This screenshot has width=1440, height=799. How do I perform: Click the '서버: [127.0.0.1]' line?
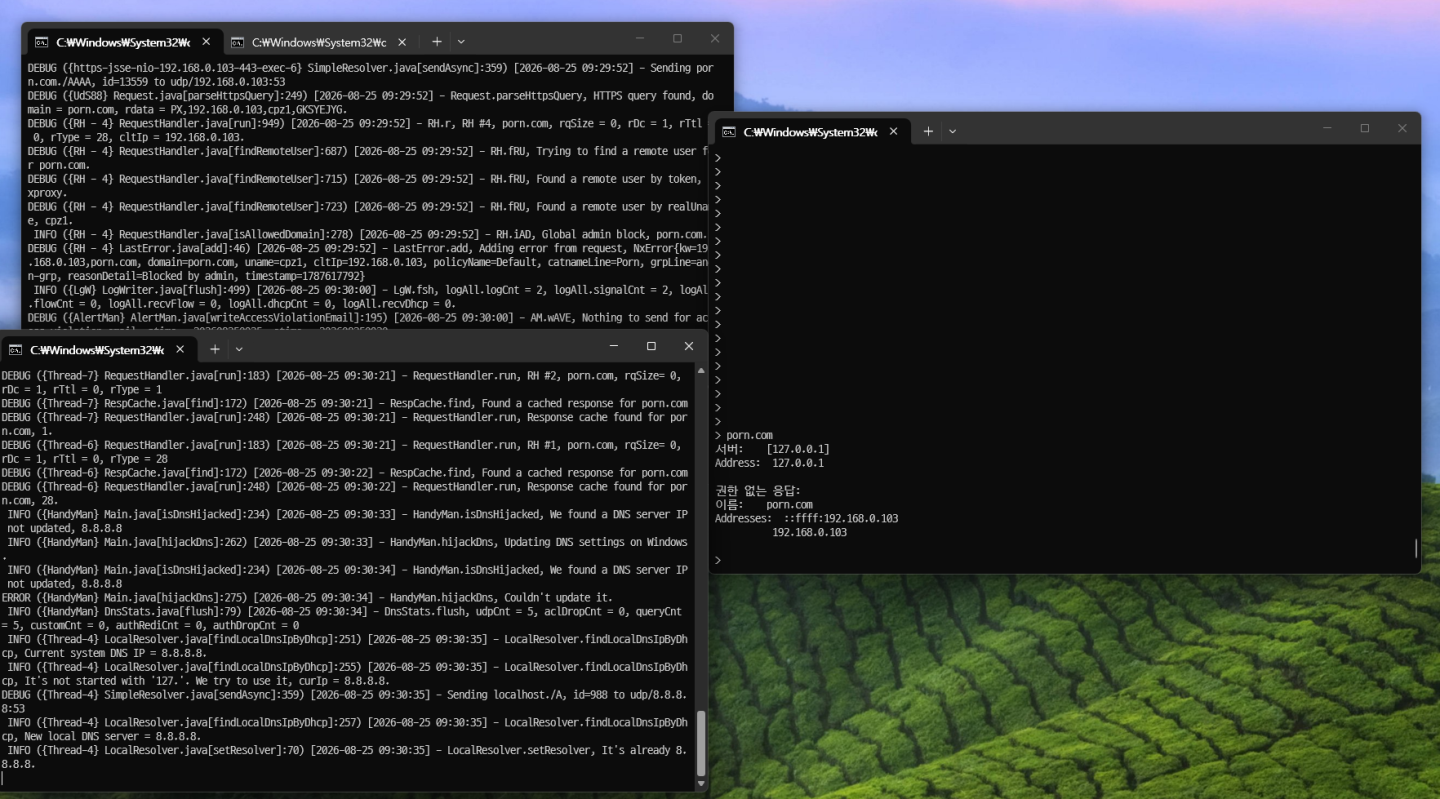pyautogui.click(x=772, y=449)
